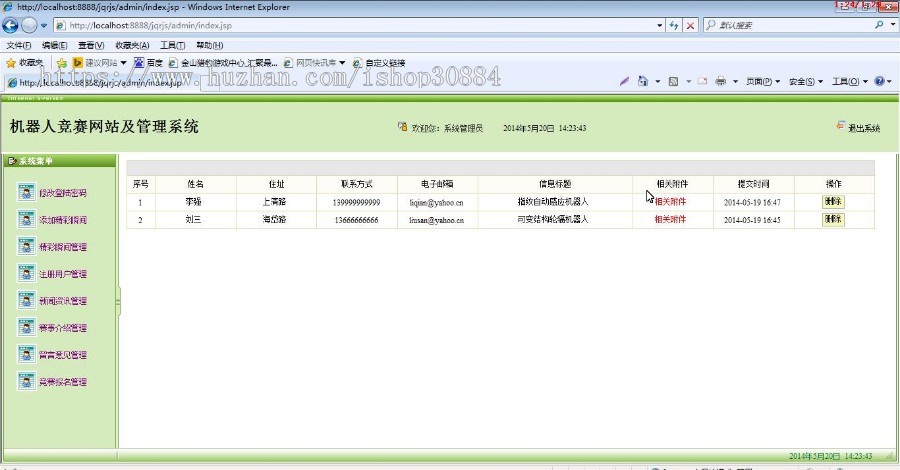This screenshot has height=470, width=900.
Task: Click the Read mail icon
Action: coord(702,81)
